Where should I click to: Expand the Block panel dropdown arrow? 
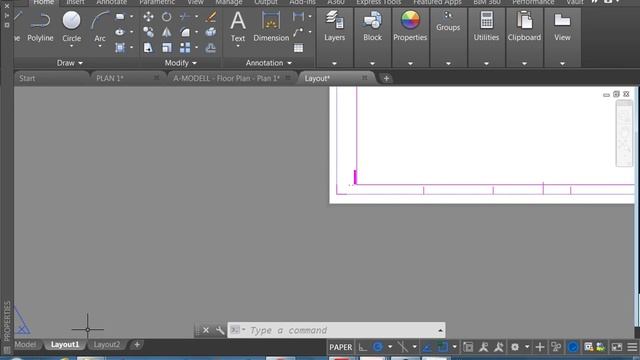click(x=372, y=64)
